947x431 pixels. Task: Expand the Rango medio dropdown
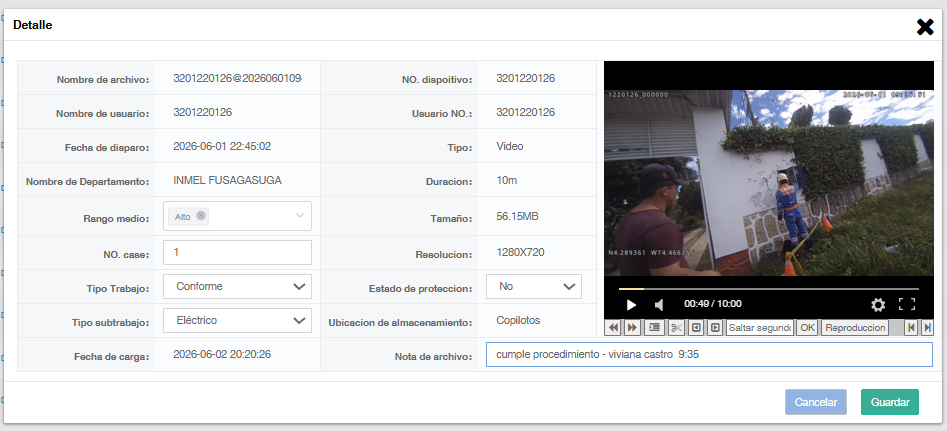[300, 216]
